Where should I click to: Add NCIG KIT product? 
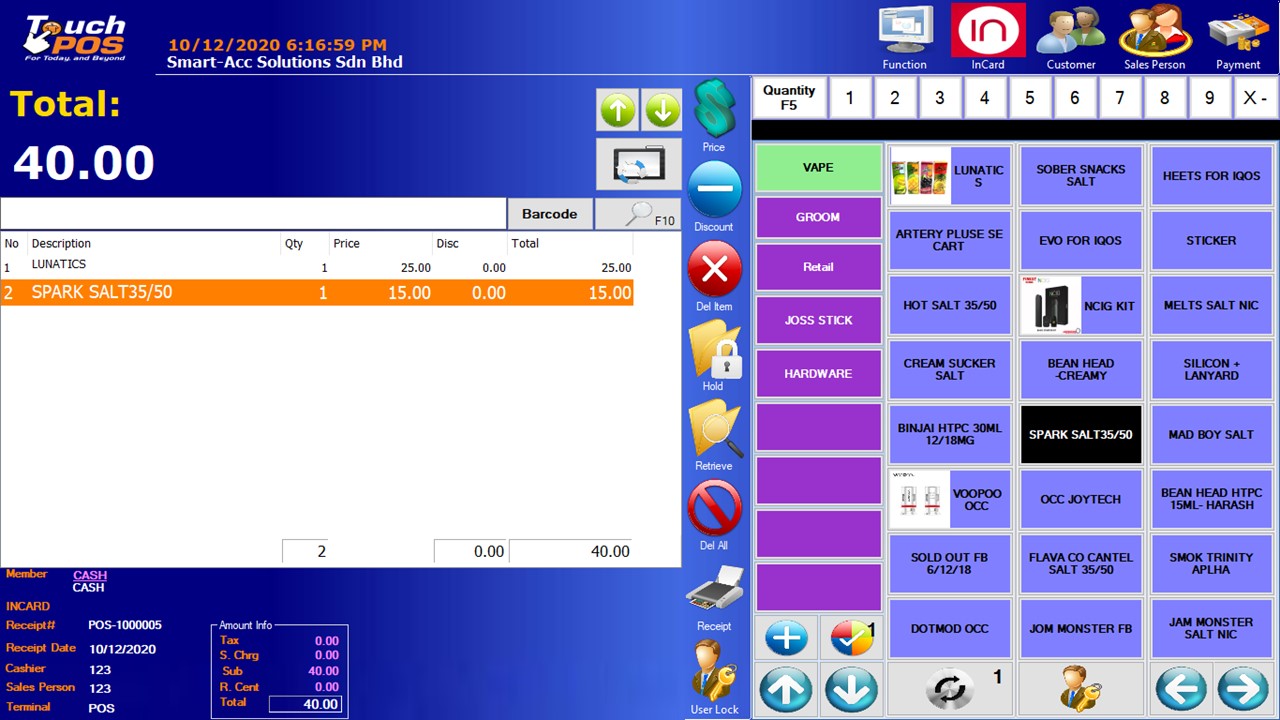tap(1081, 305)
